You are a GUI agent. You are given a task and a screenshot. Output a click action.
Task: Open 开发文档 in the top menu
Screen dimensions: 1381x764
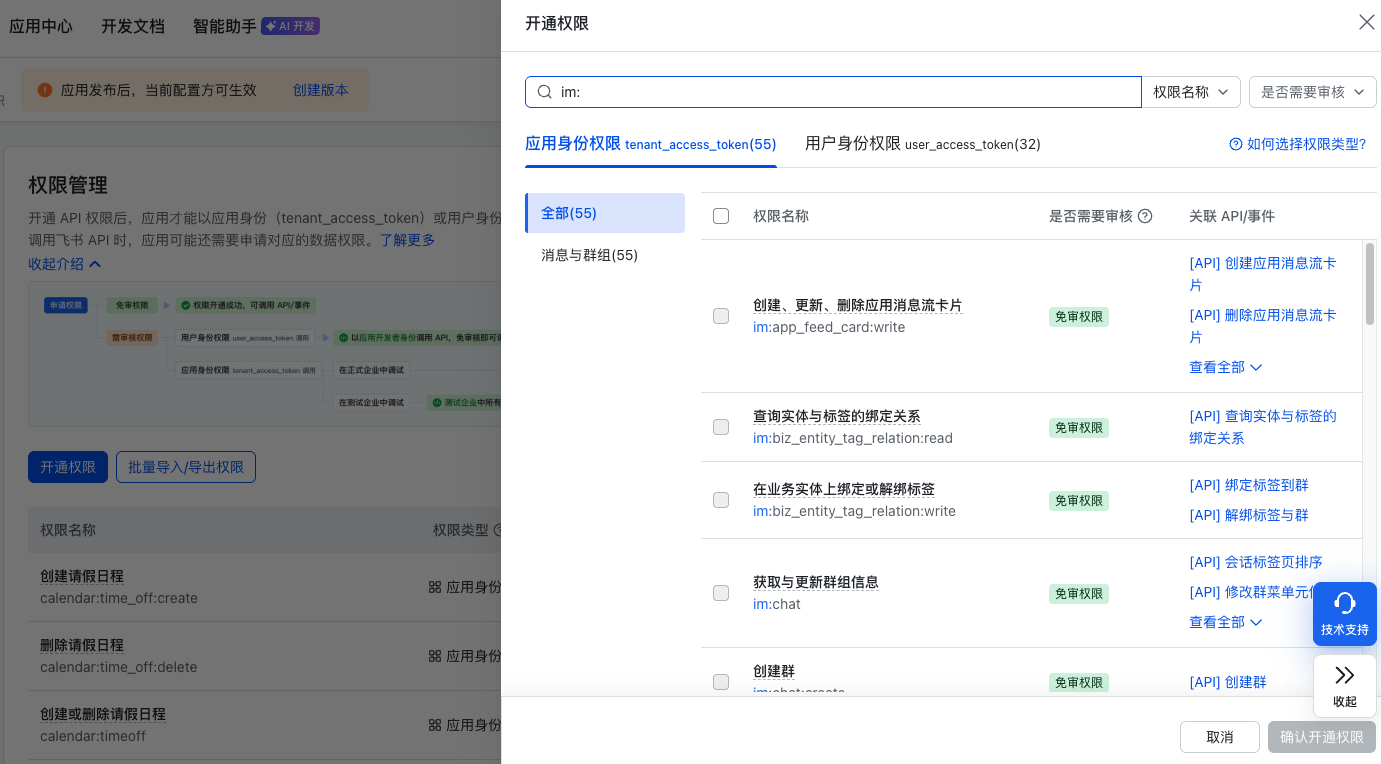tap(133, 26)
